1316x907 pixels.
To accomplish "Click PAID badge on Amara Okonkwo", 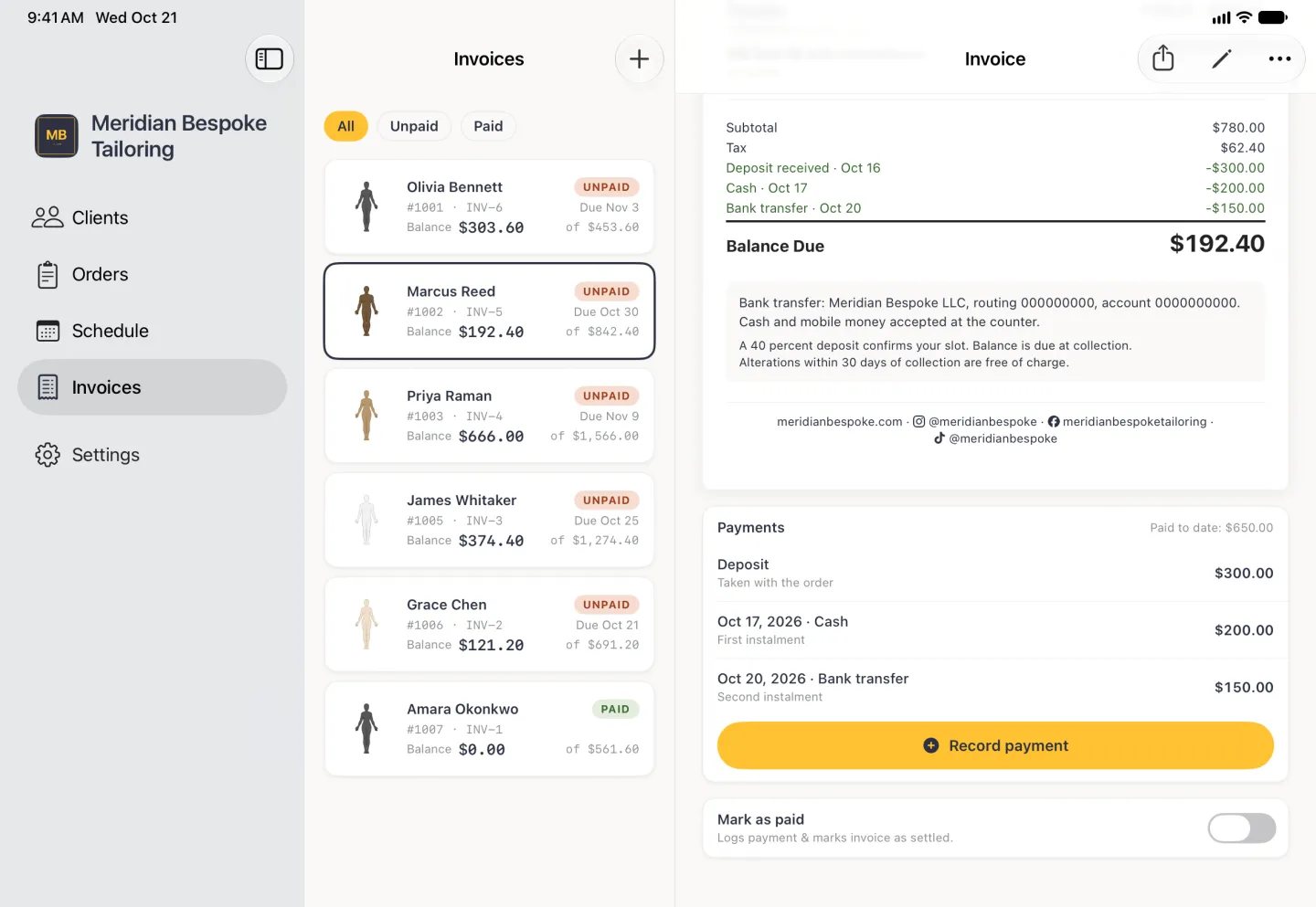I will click(x=615, y=709).
